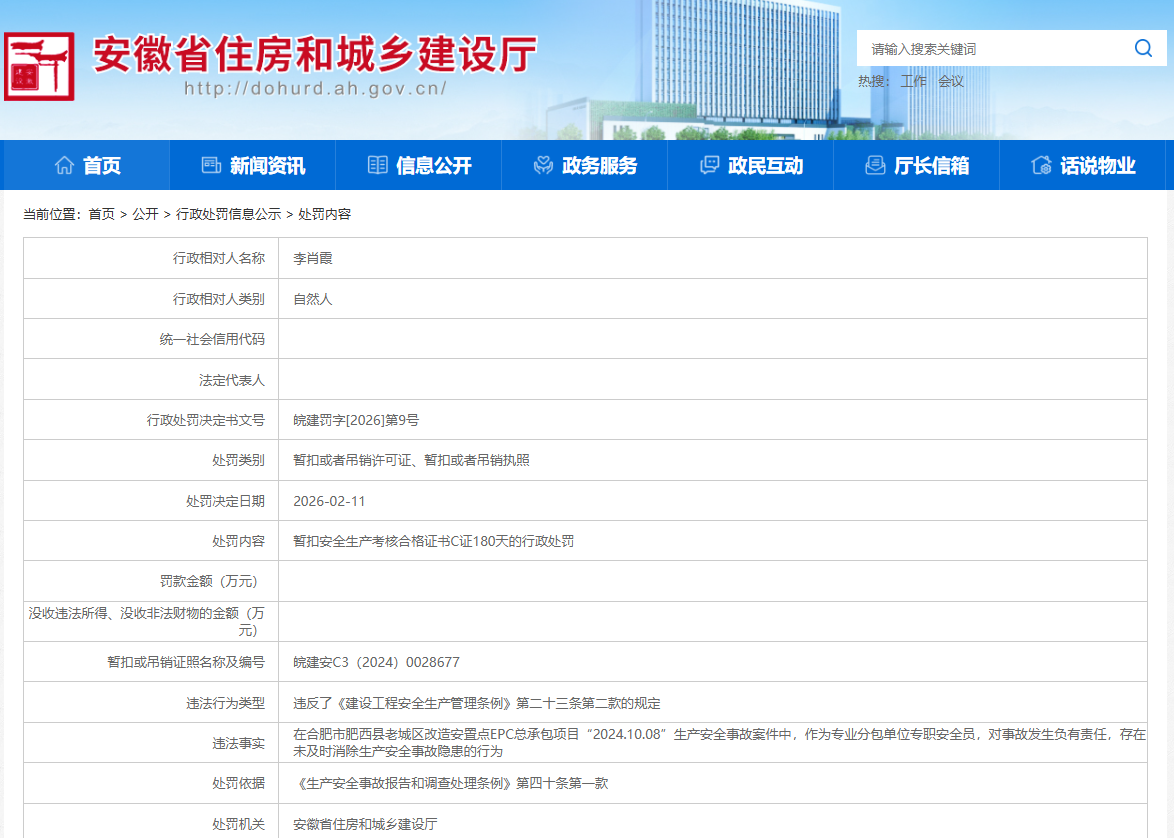
Task: Go to the 政务服务 section
Action: click(x=599, y=166)
